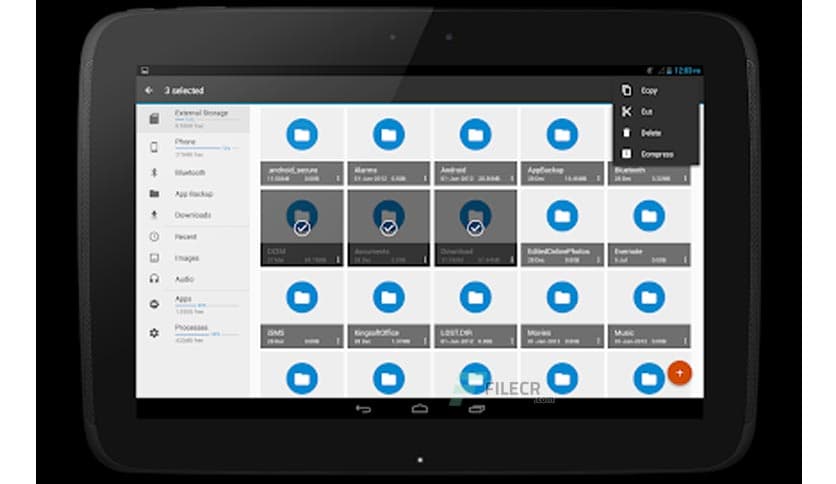Tap the Apps android icon in sidebar
Image resolution: width=836 pixels, height=484 pixels.
154,304
